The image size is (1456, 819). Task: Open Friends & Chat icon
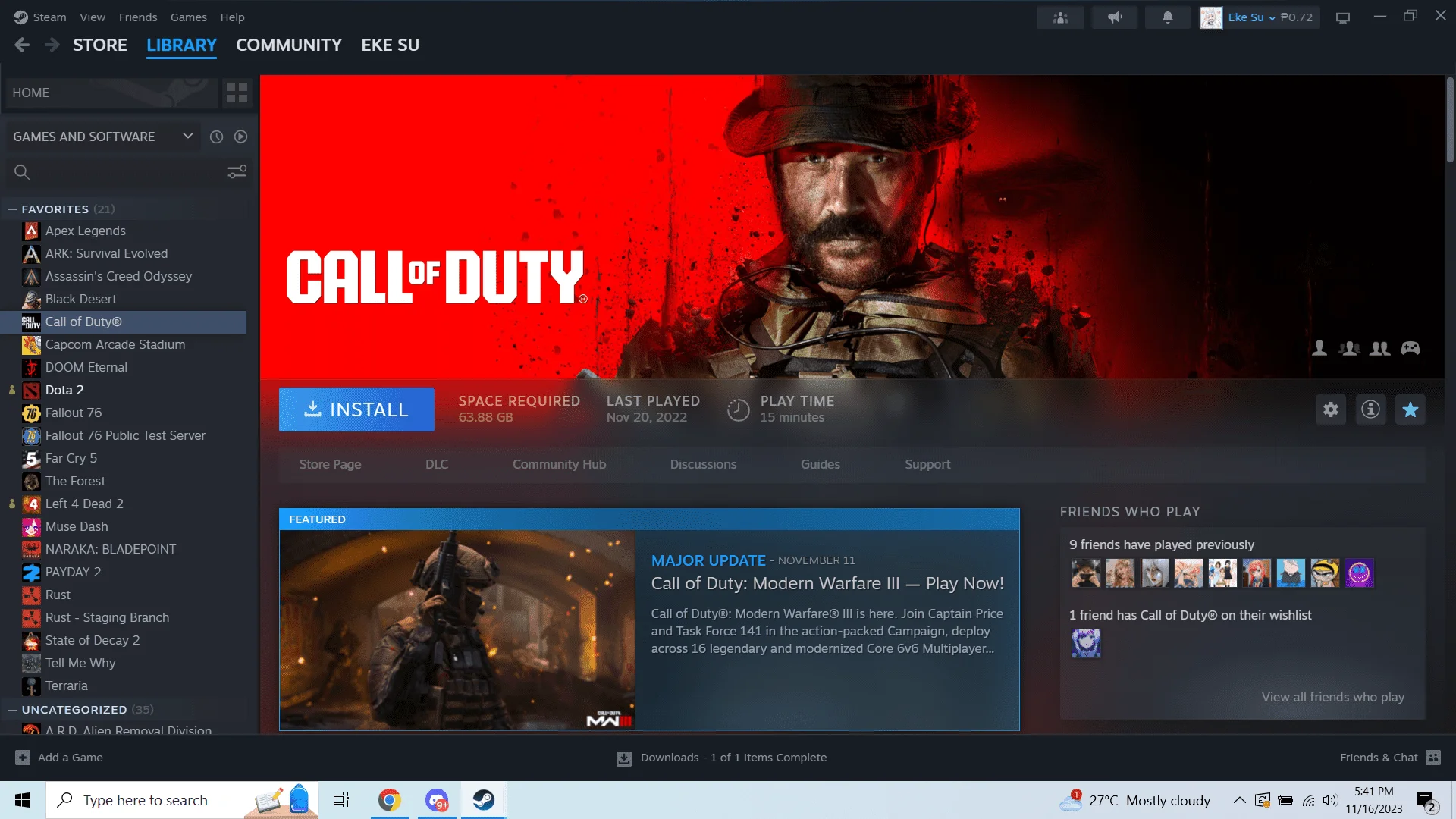point(1433,758)
